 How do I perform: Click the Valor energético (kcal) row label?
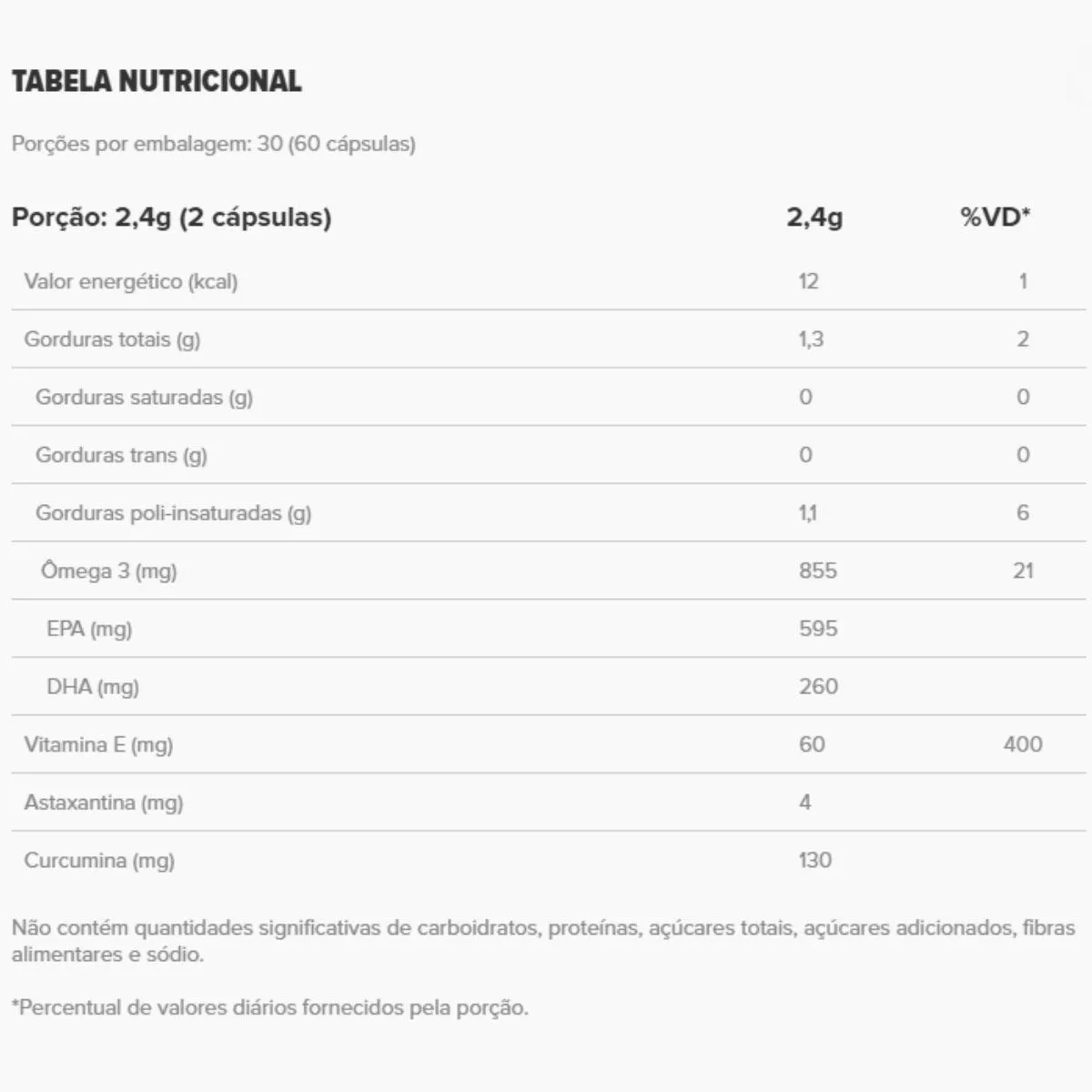131,281
